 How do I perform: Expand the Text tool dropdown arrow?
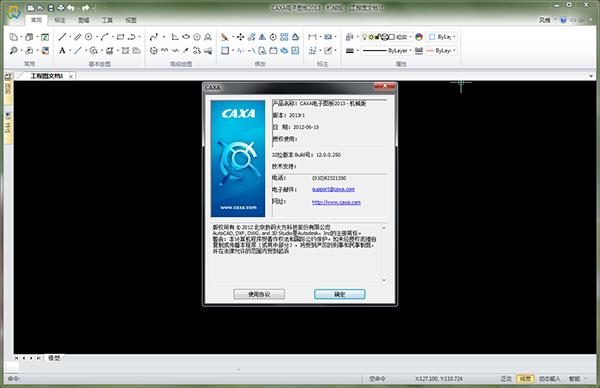pyautogui.click(x=70, y=51)
